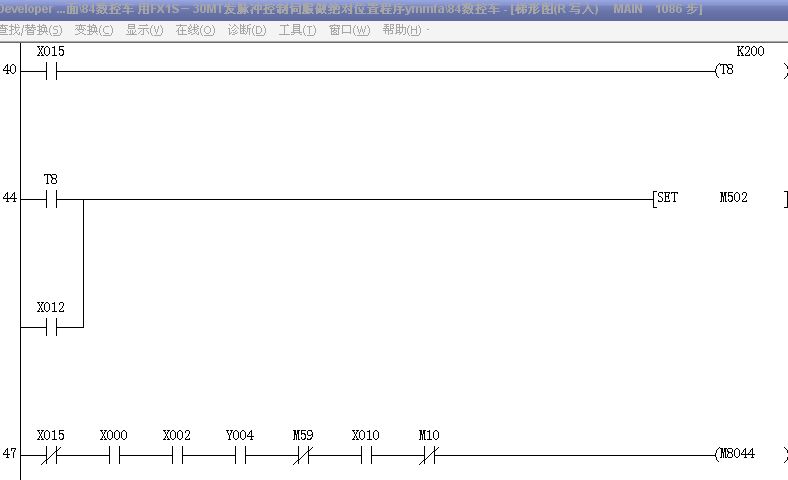The height and width of the screenshot is (480, 788).
Task: Open the 显示 (View) menu
Action: click(144, 30)
